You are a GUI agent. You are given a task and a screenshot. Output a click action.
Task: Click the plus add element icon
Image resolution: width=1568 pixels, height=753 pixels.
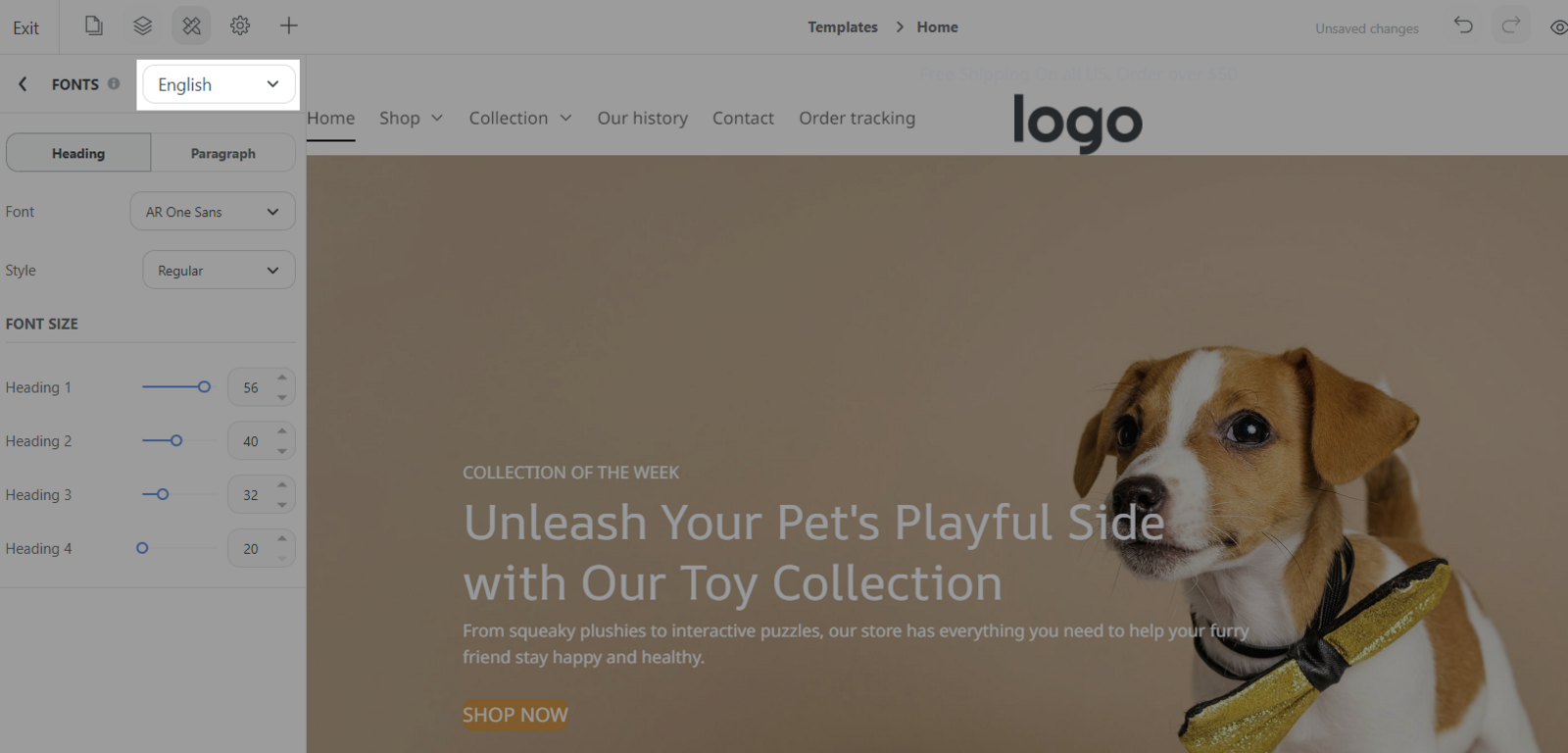pyautogui.click(x=288, y=25)
